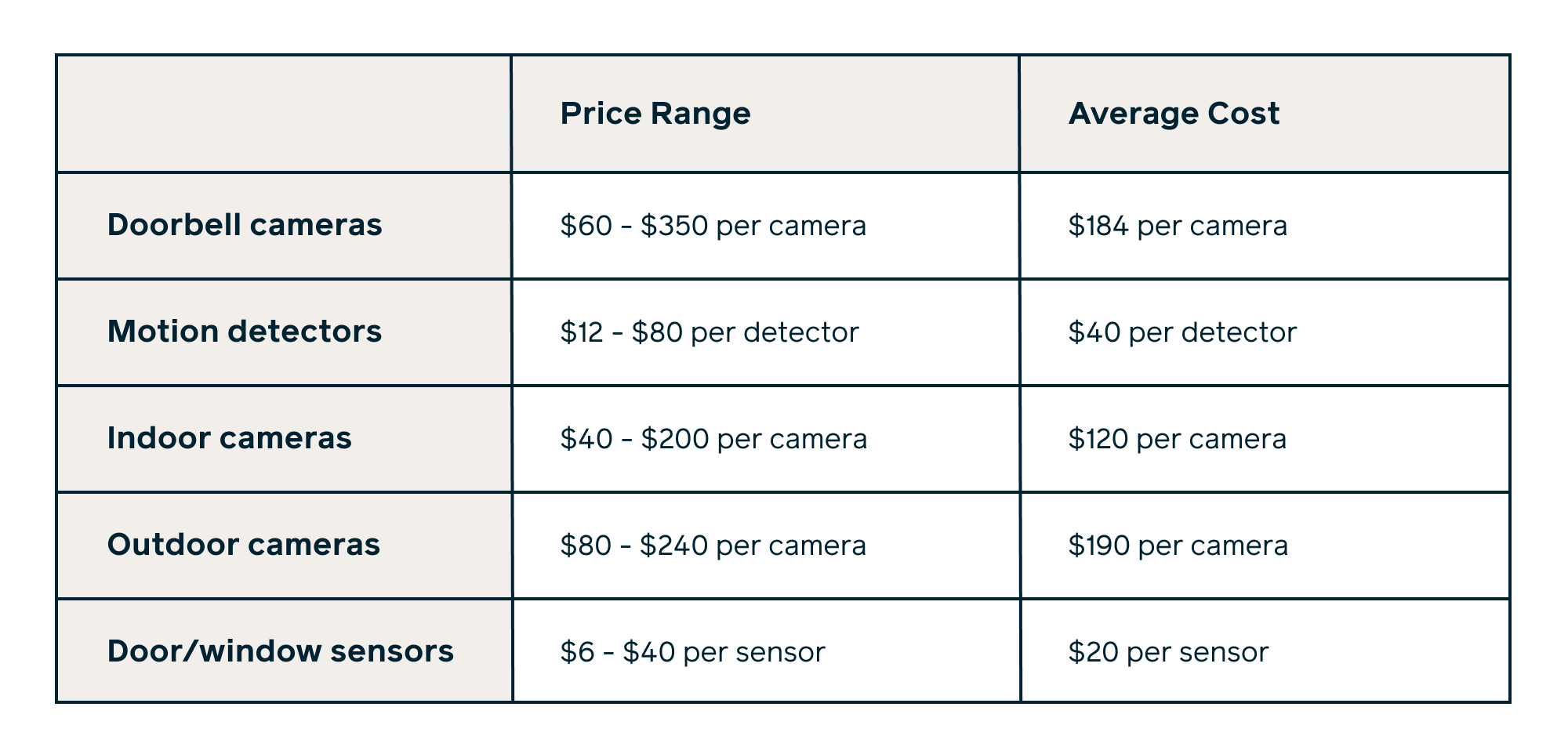
Task: Click the $40 - $200 per camera range
Action: [713, 440]
